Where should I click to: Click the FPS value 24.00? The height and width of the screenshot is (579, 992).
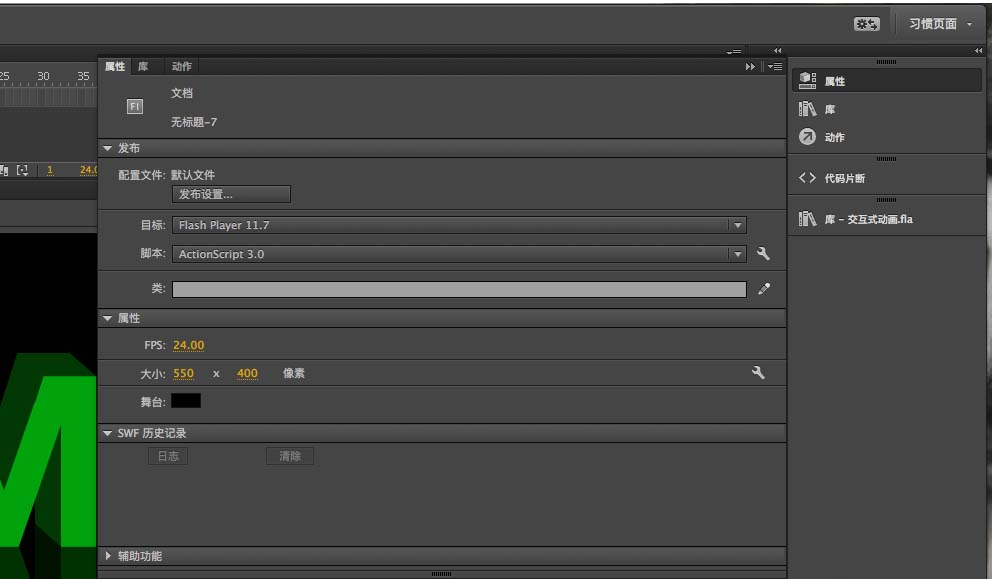(x=189, y=345)
